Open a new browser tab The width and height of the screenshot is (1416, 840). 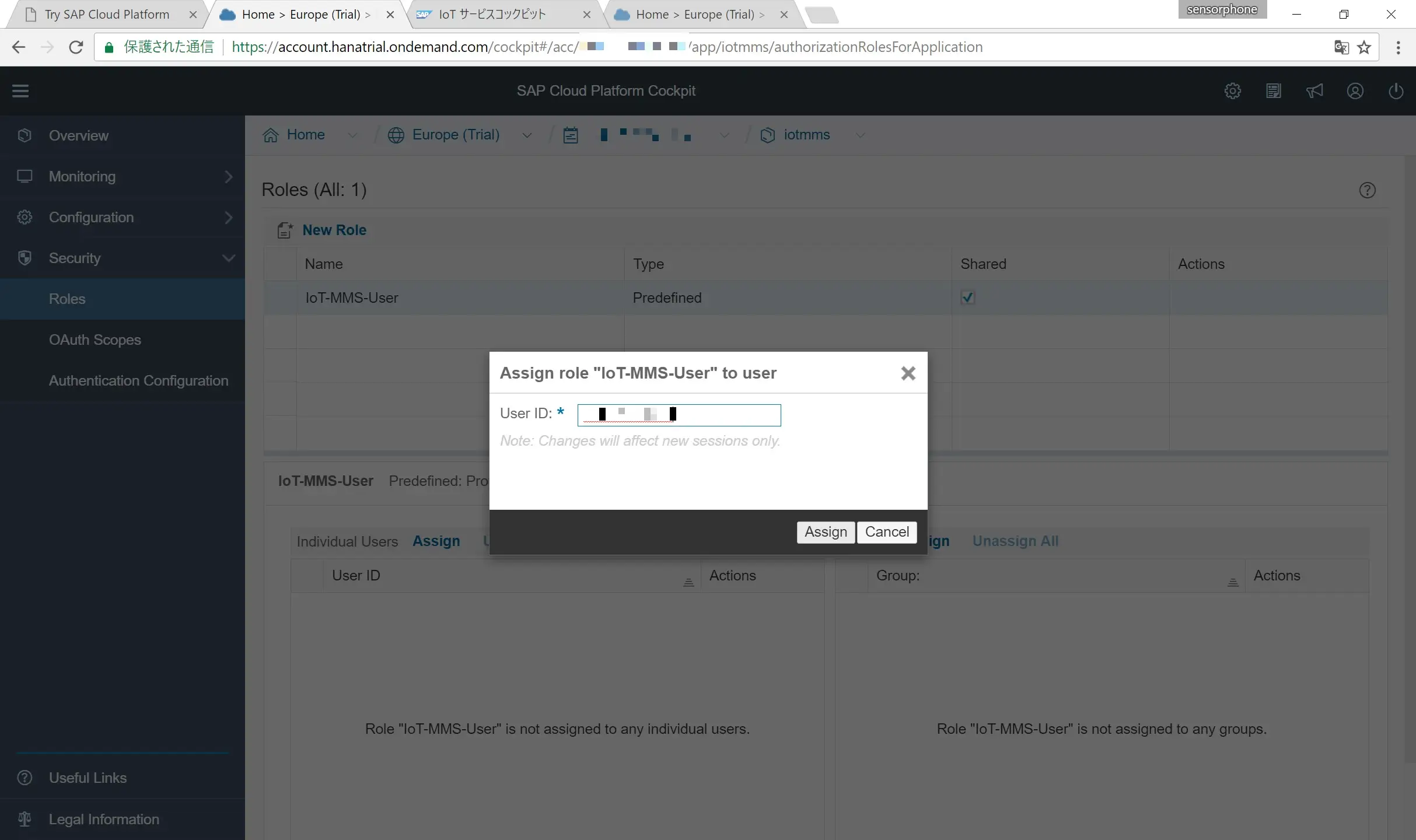tap(822, 15)
